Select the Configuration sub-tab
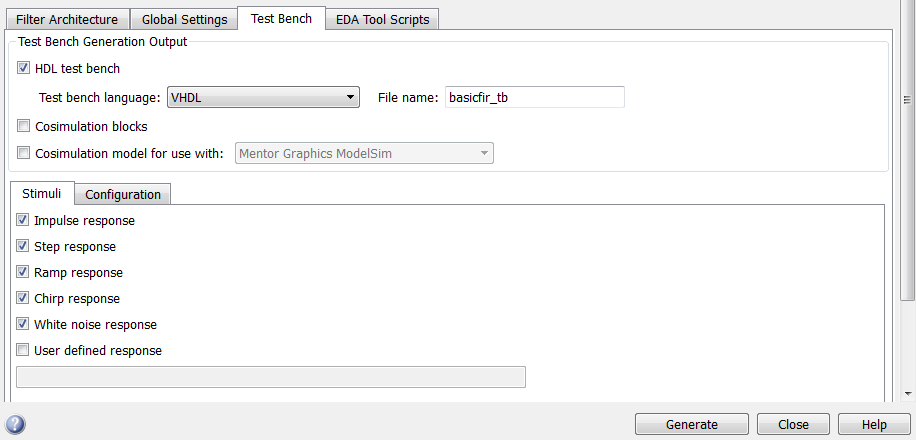The image size is (916, 440). coord(123,194)
